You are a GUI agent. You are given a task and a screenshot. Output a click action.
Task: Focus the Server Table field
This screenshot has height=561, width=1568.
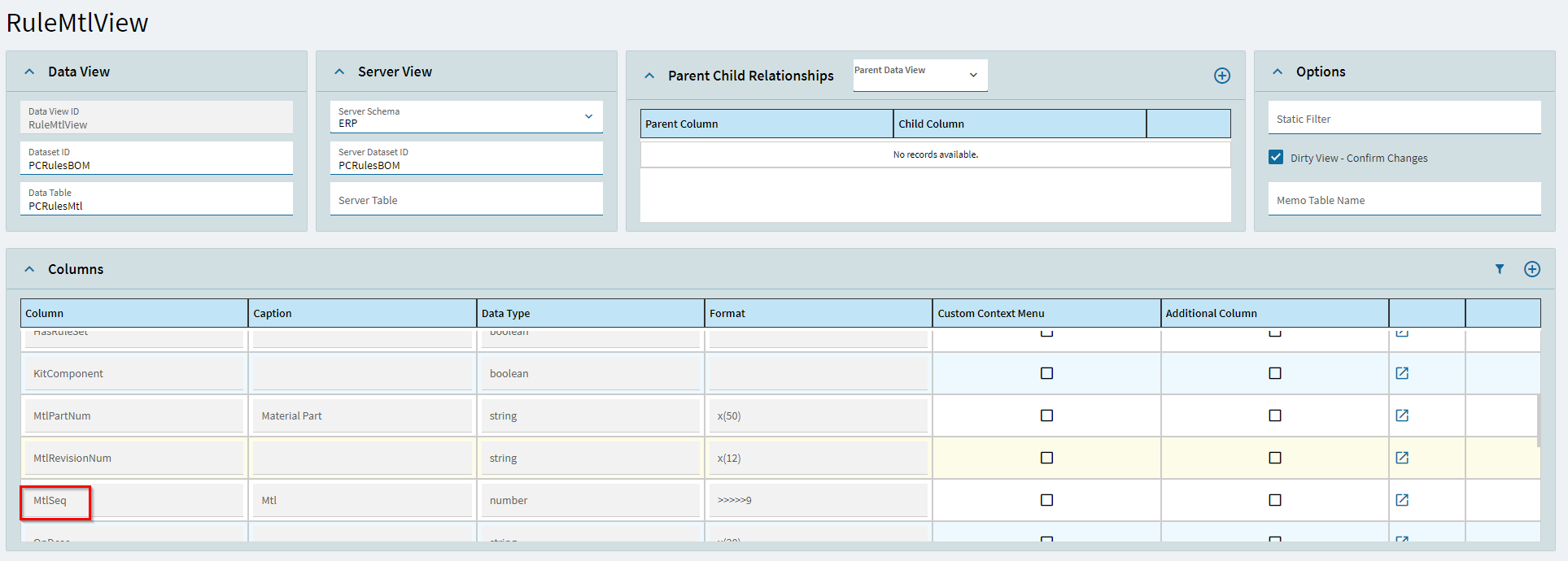[466, 198]
